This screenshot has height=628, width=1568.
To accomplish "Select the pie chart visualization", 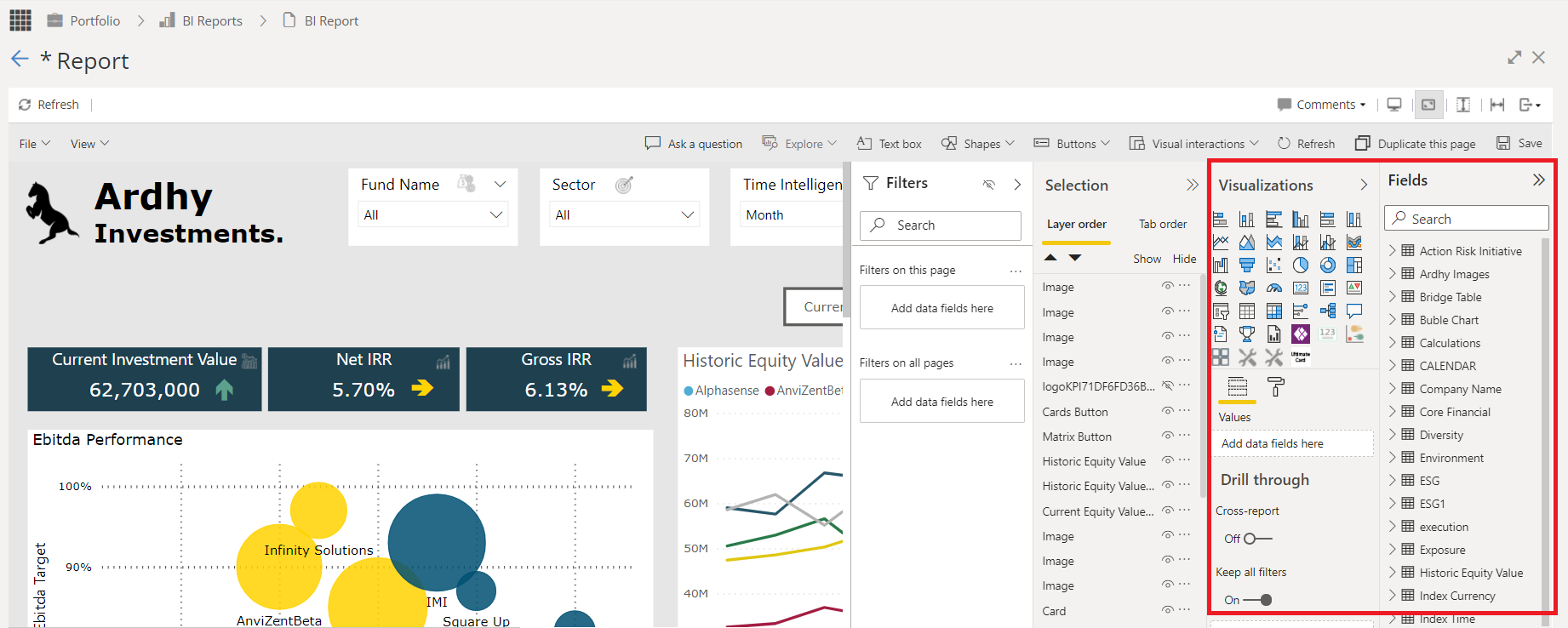I will (x=1301, y=265).
